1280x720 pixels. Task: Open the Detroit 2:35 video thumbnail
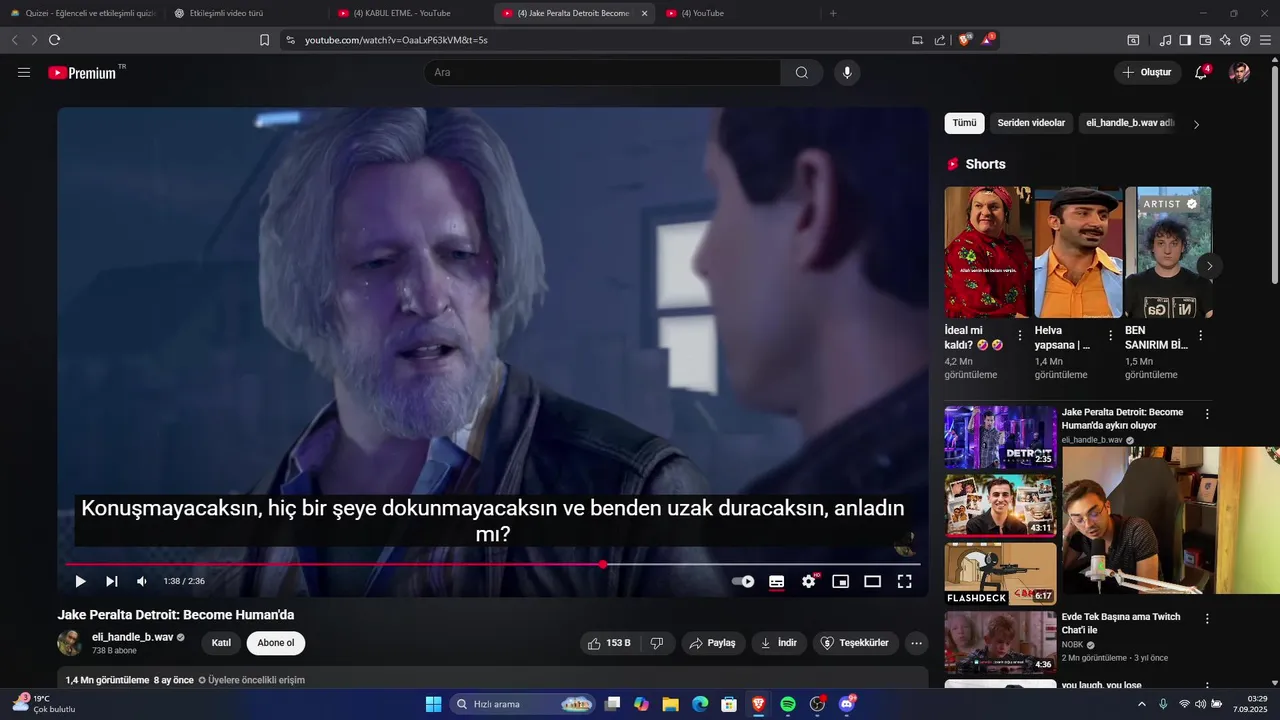[1000, 437]
